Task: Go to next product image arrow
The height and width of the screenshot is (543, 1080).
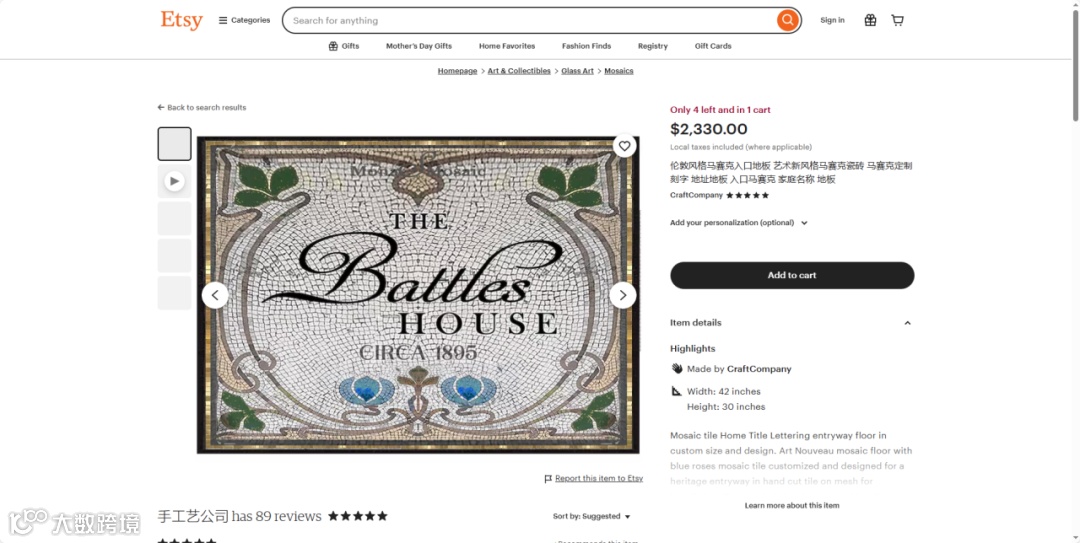Action: pyautogui.click(x=623, y=295)
